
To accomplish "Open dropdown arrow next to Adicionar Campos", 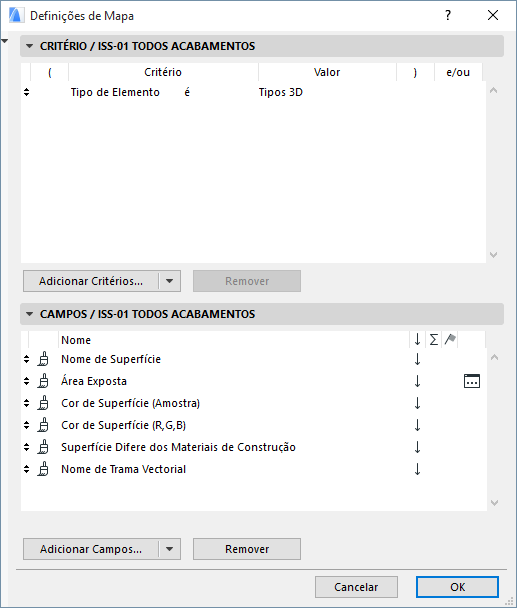I will tap(169, 549).
